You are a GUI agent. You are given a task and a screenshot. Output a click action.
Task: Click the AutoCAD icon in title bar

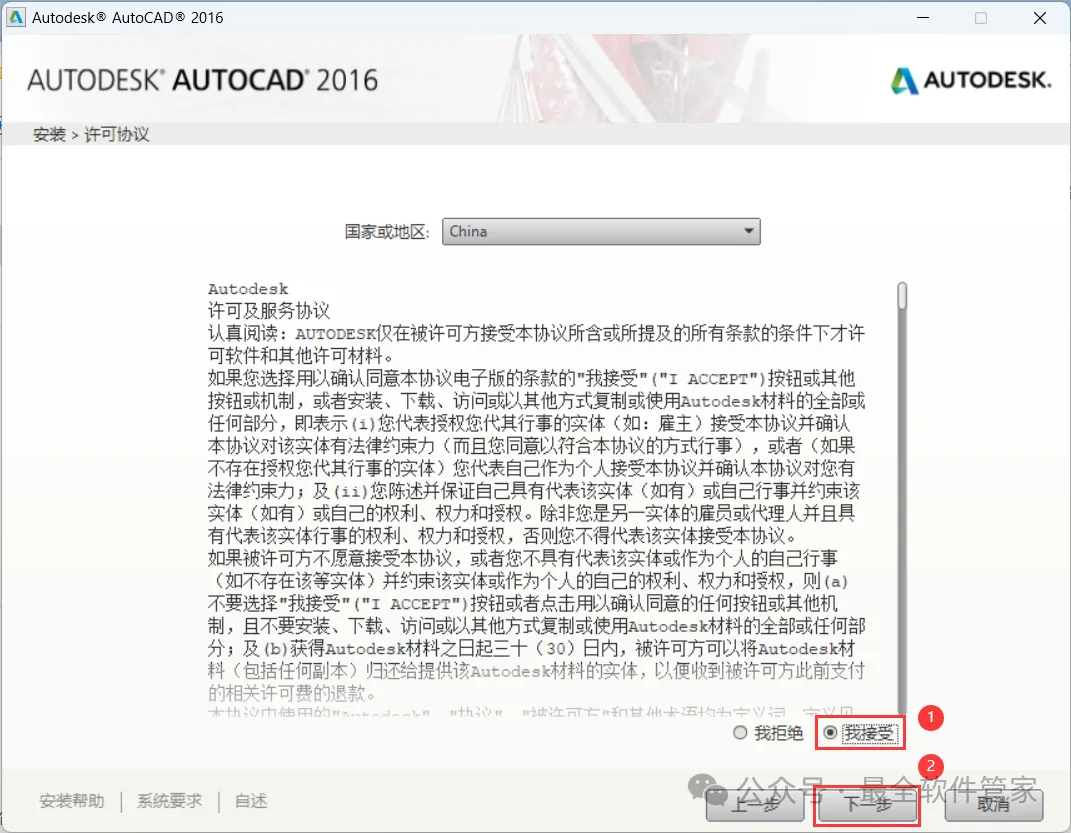click(x=16, y=18)
